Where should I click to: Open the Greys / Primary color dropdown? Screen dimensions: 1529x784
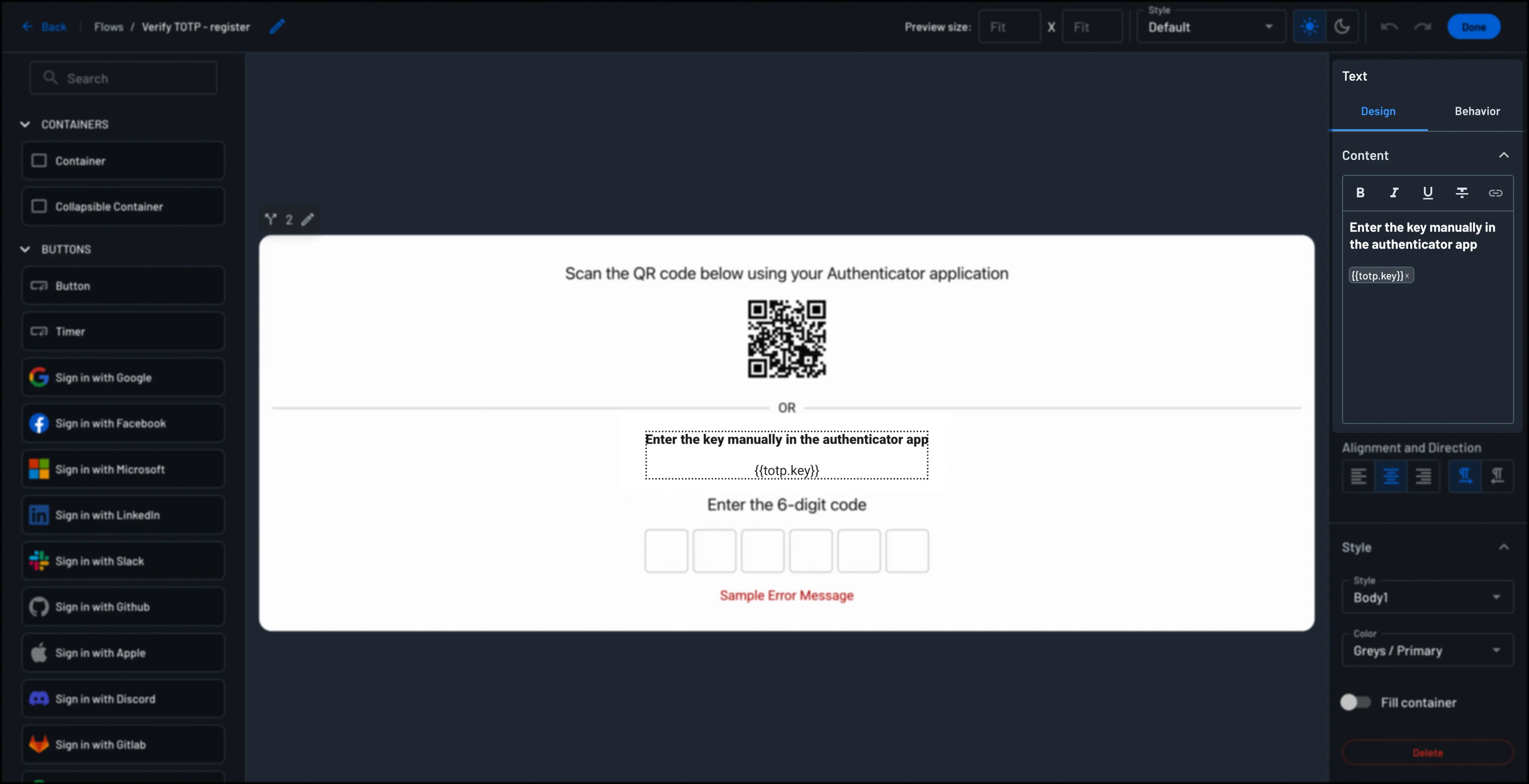coord(1427,651)
